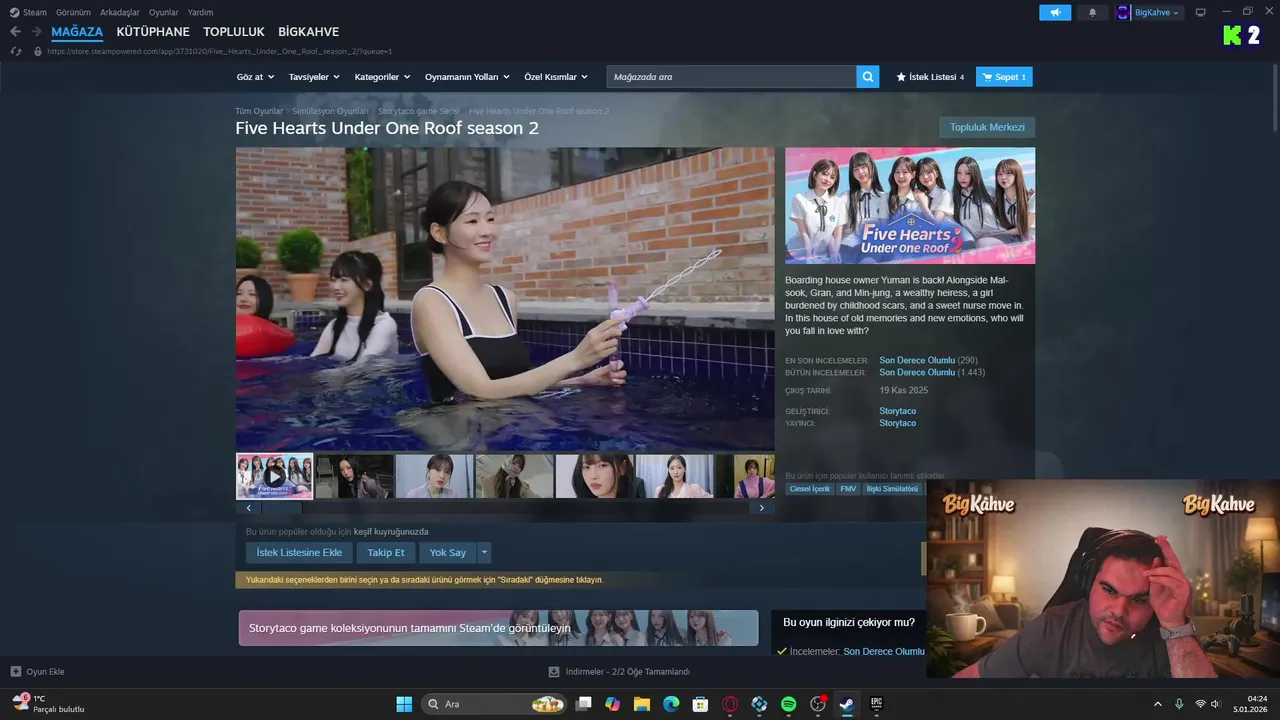Click the magnifier search button
Viewport: 1280px width, 720px height.
click(x=868, y=77)
